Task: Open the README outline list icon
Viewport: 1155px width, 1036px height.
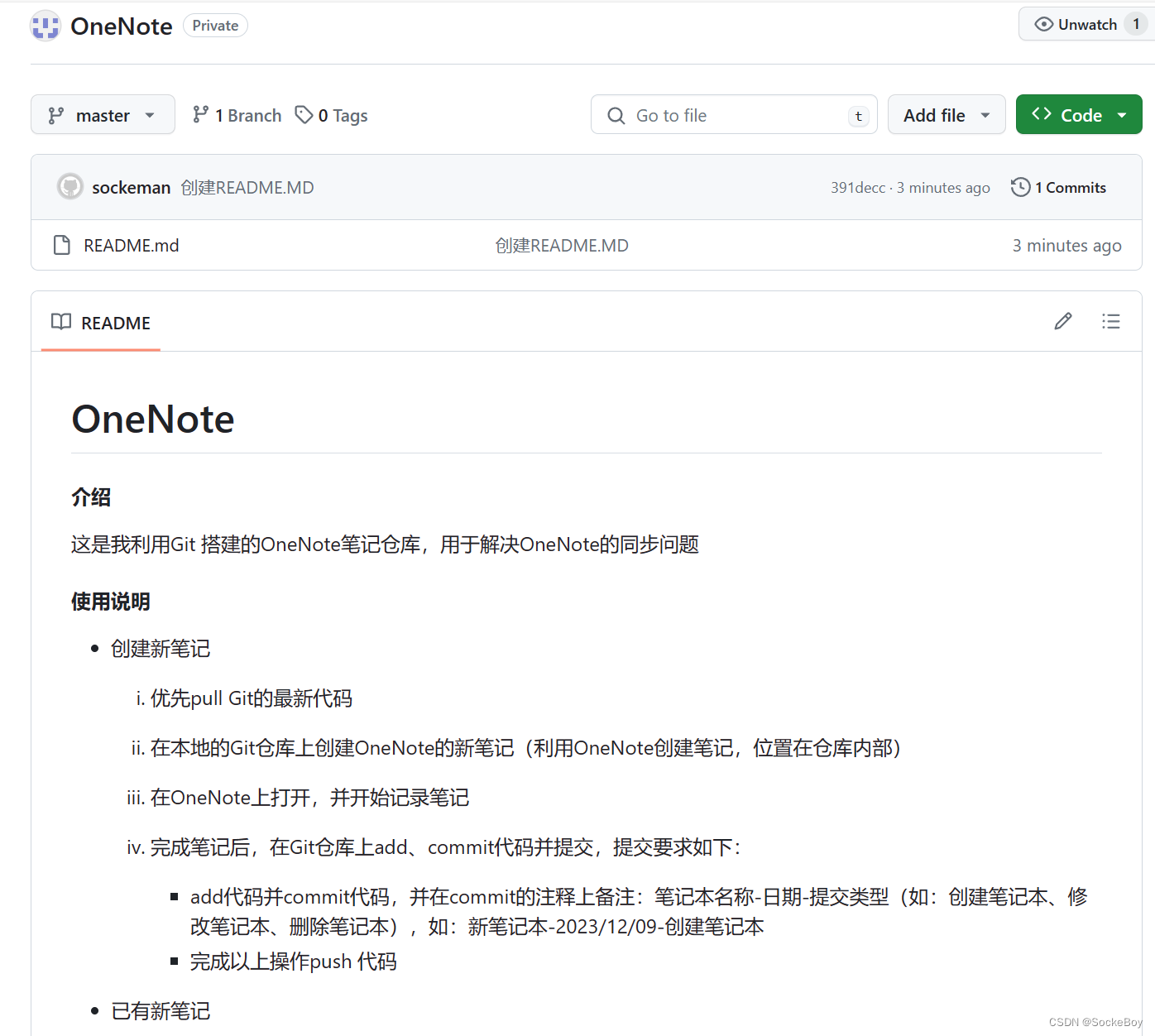Action: pyautogui.click(x=1110, y=321)
